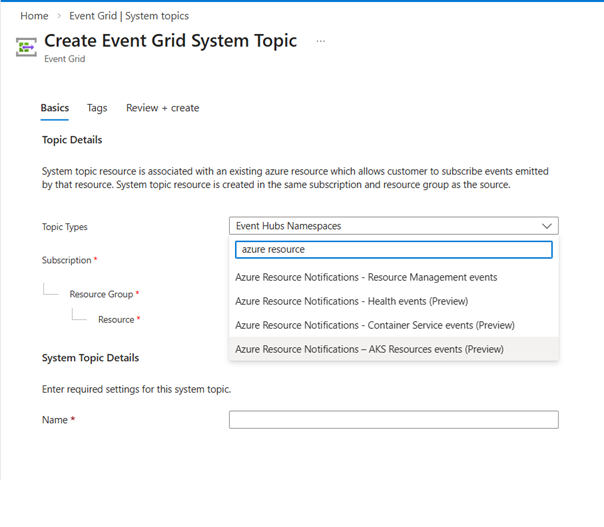This screenshot has height=527, width=604.
Task: Click the 'Name' field label
Action: (x=55, y=420)
